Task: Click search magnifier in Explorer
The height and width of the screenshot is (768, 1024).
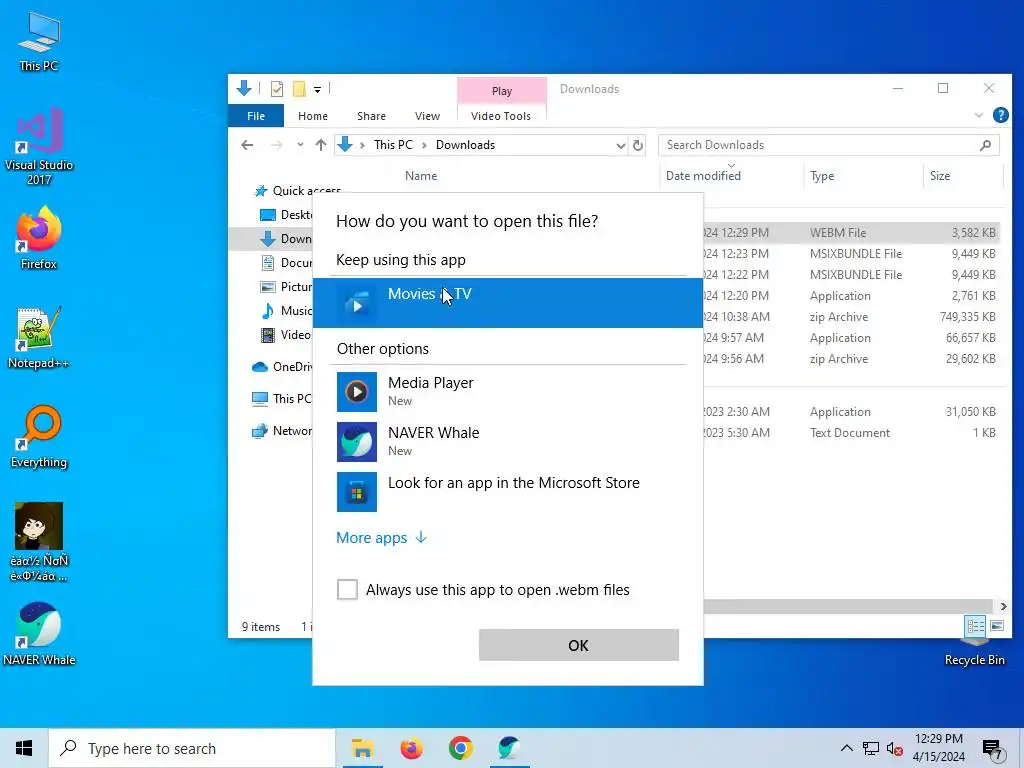Action: click(x=985, y=145)
